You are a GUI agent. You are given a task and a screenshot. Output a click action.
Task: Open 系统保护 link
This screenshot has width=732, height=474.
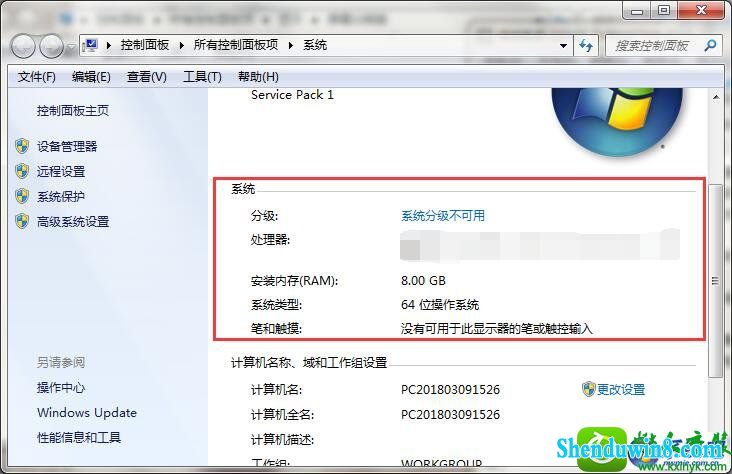pyautogui.click(x=61, y=196)
